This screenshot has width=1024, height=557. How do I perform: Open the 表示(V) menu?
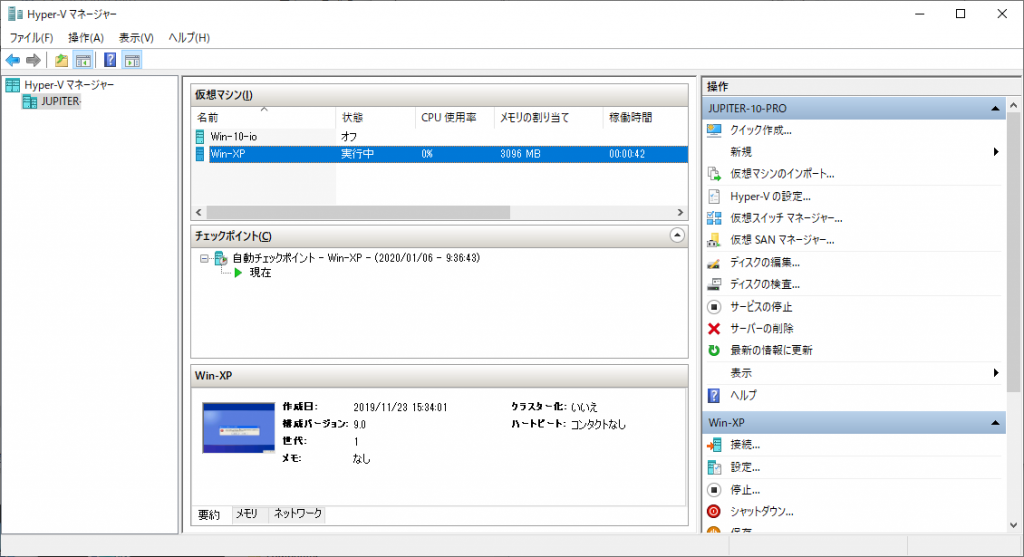coord(136,38)
